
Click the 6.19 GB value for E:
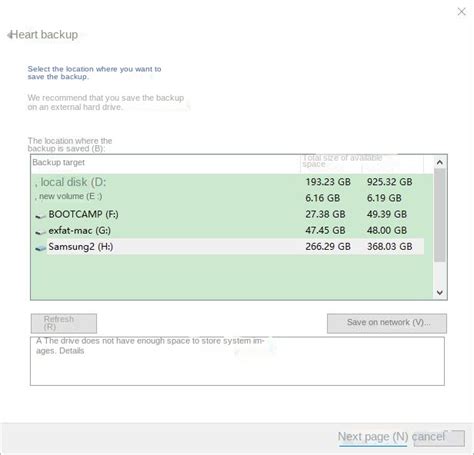[384, 198]
